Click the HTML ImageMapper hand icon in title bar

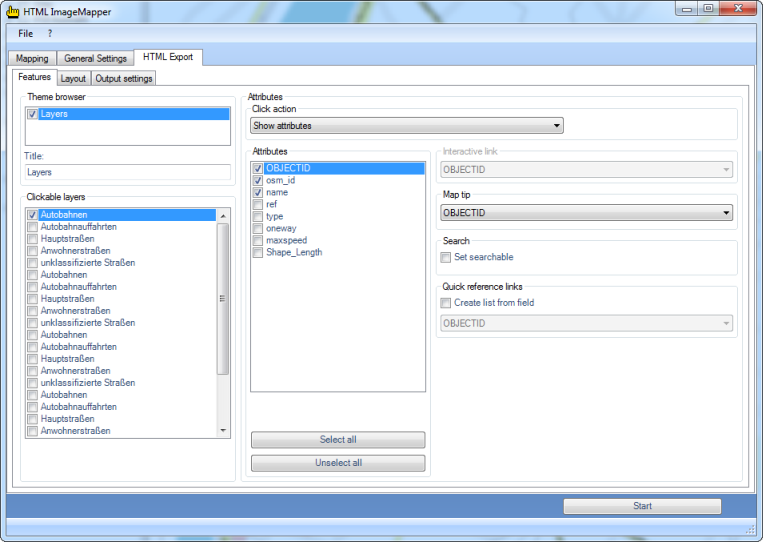click(x=13, y=10)
